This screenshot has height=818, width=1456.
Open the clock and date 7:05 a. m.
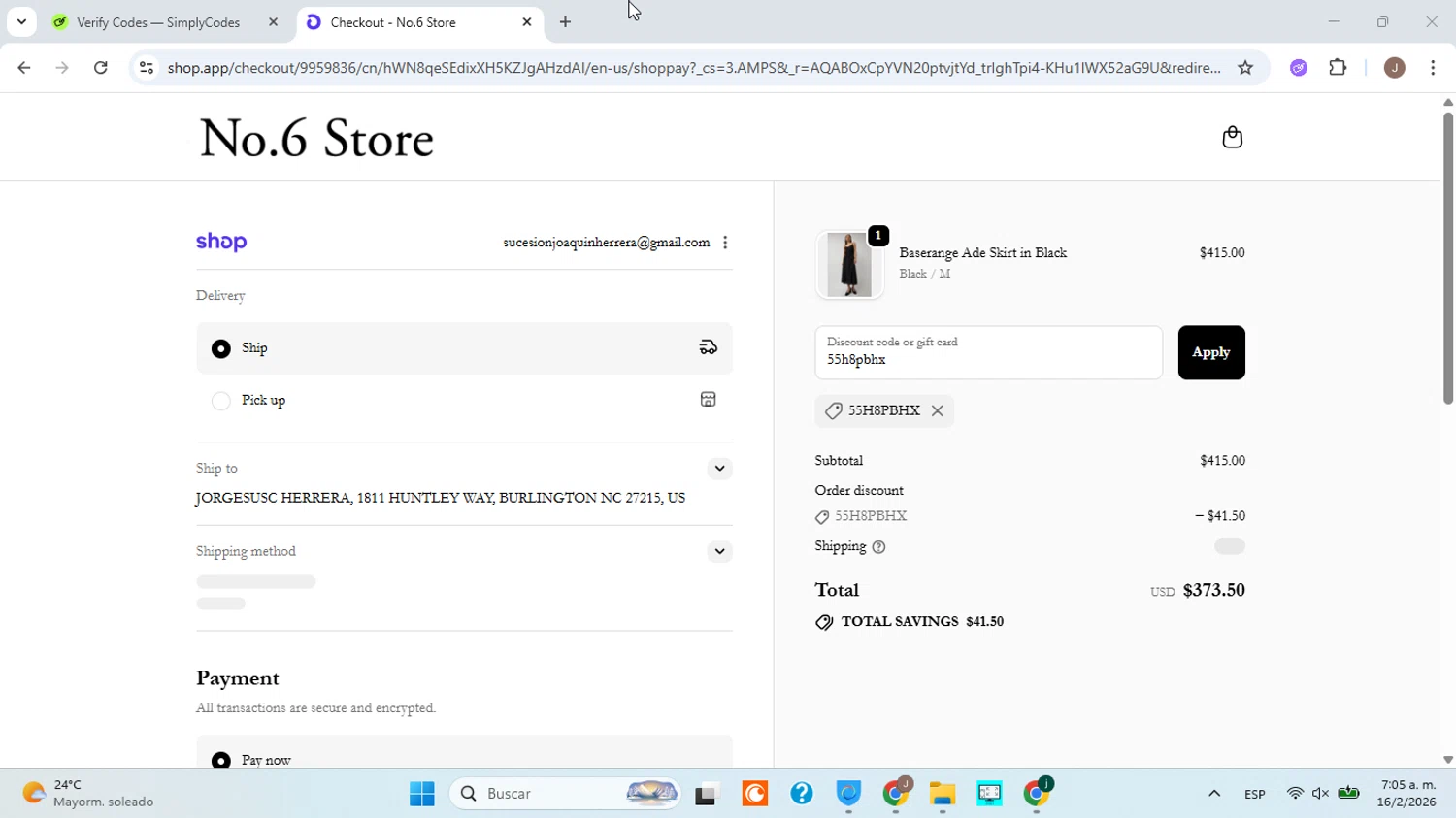(1407, 794)
